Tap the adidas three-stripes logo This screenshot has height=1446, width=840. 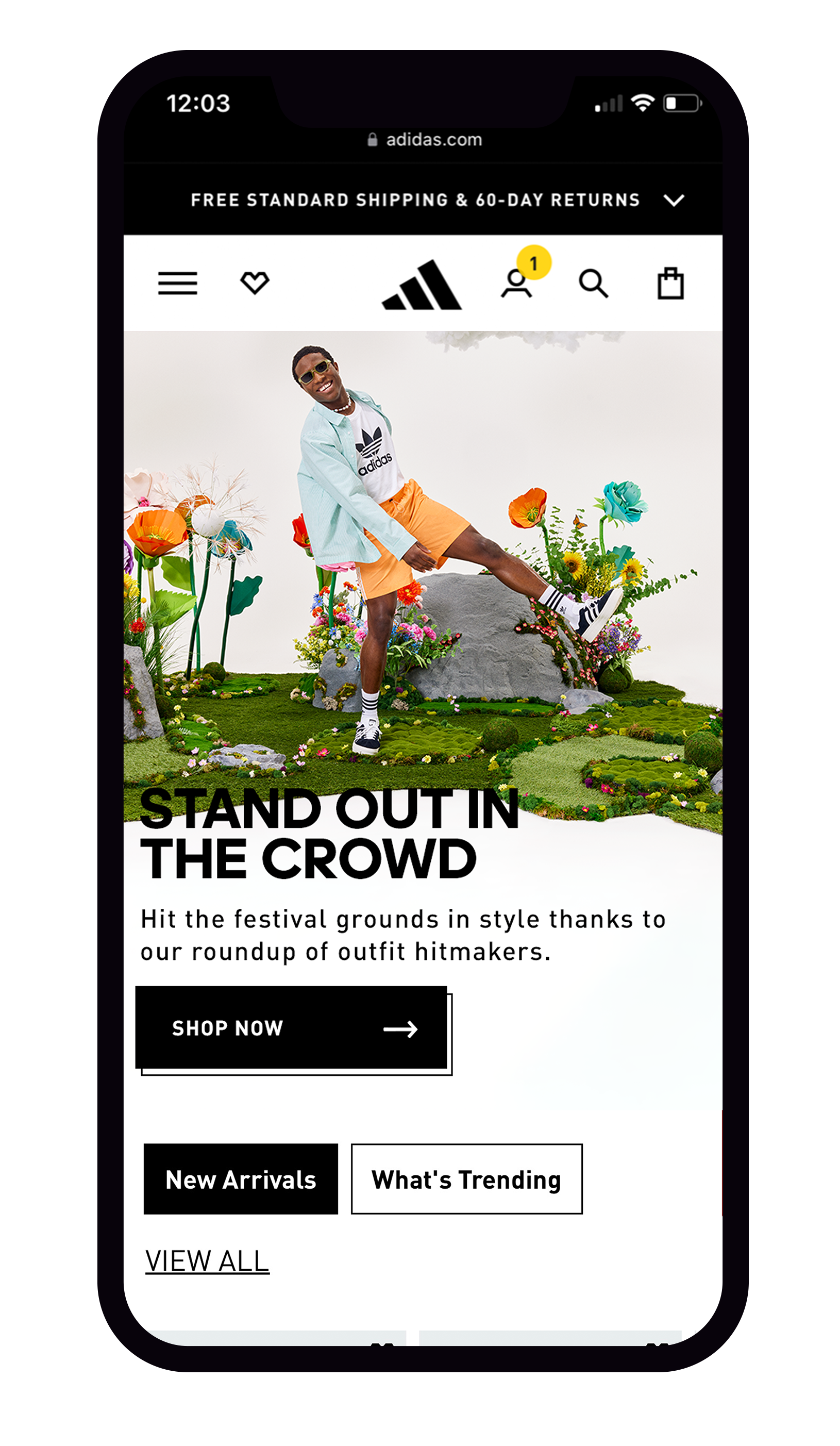(422, 285)
